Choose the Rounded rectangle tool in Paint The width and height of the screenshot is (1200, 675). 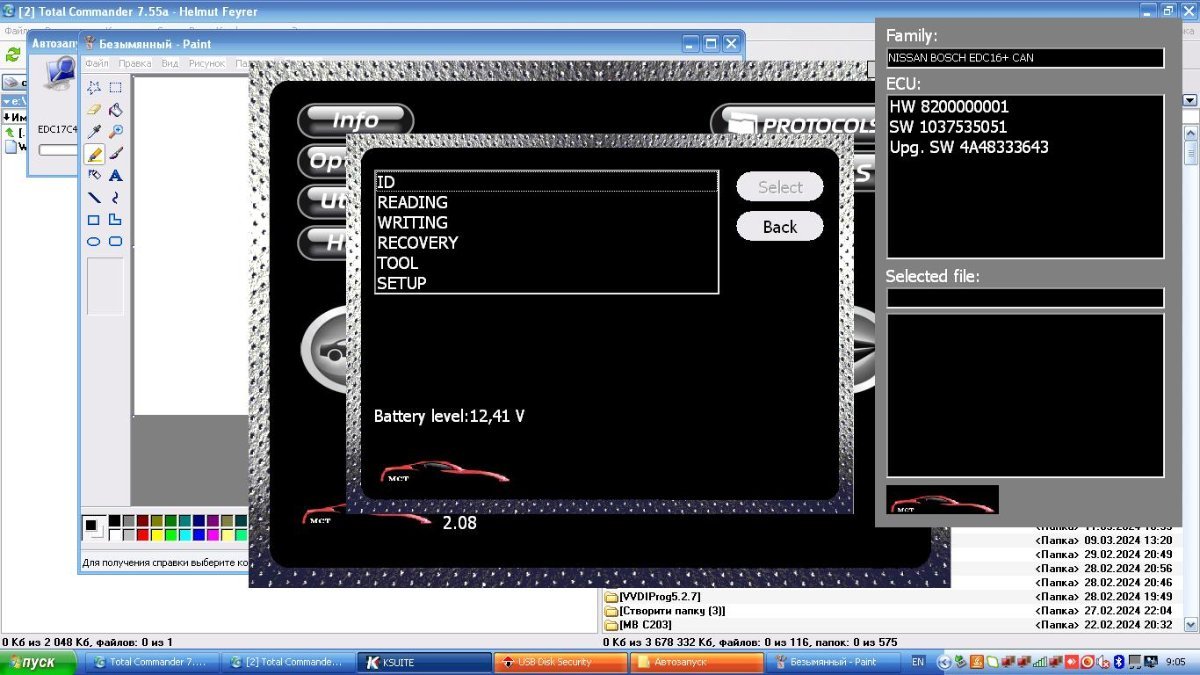coord(116,241)
